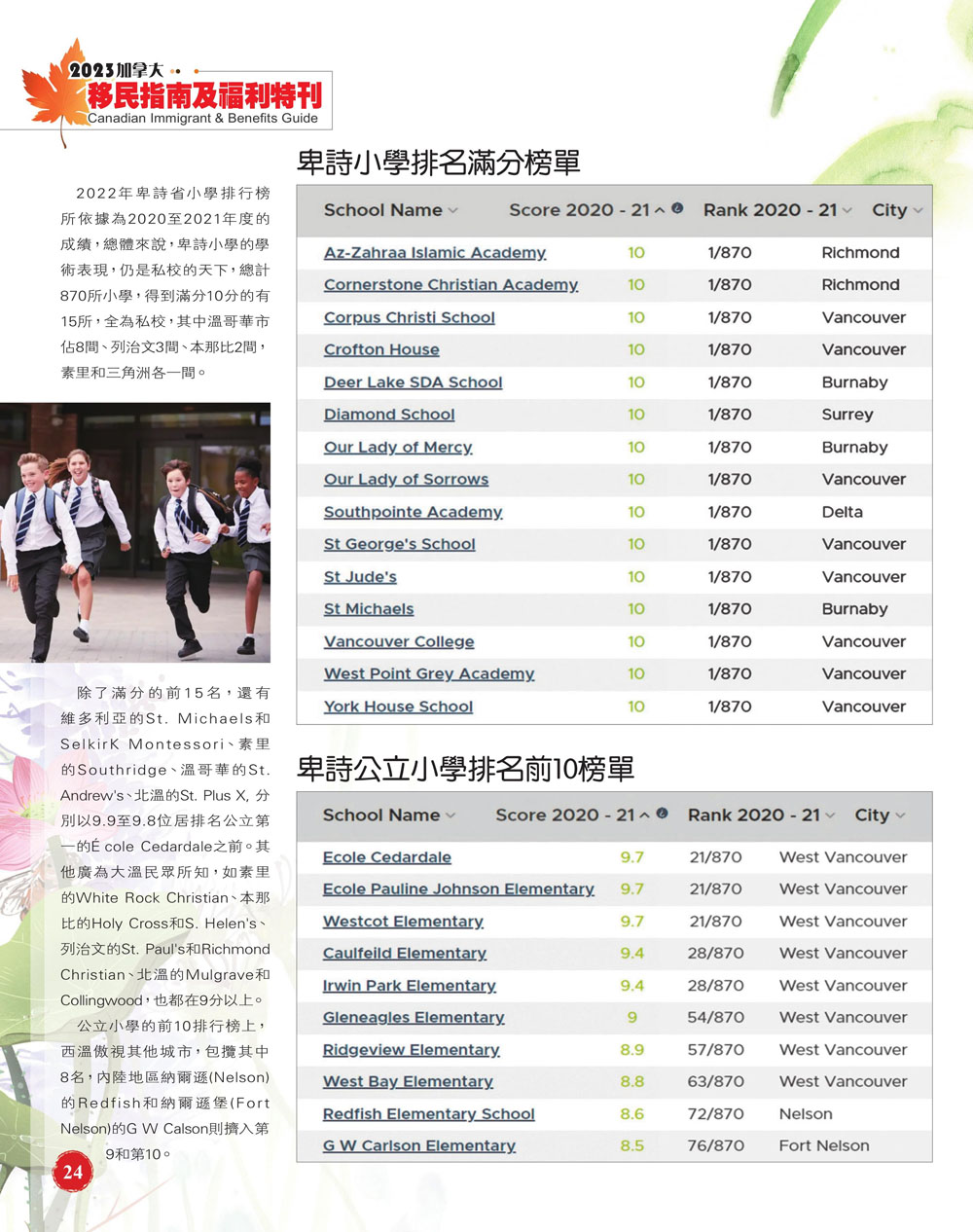Open the Westcot Elementary link
Image resolution: width=973 pixels, height=1232 pixels.
coord(403,921)
